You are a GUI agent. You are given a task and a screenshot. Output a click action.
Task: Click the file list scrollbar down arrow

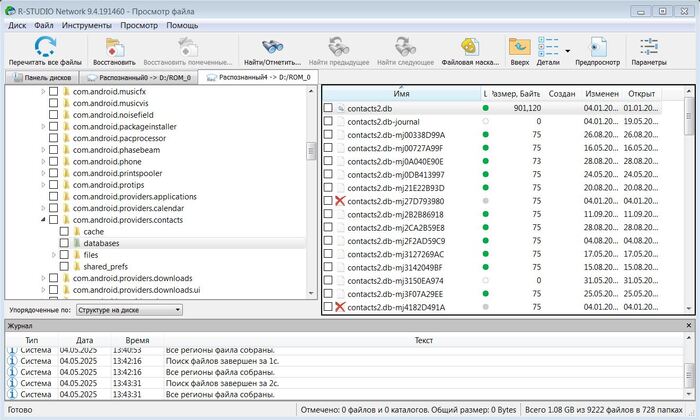point(689,308)
